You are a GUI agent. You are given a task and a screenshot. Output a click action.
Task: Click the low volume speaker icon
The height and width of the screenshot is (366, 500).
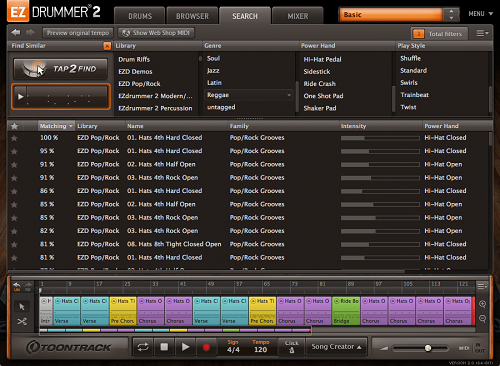point(384,348)
